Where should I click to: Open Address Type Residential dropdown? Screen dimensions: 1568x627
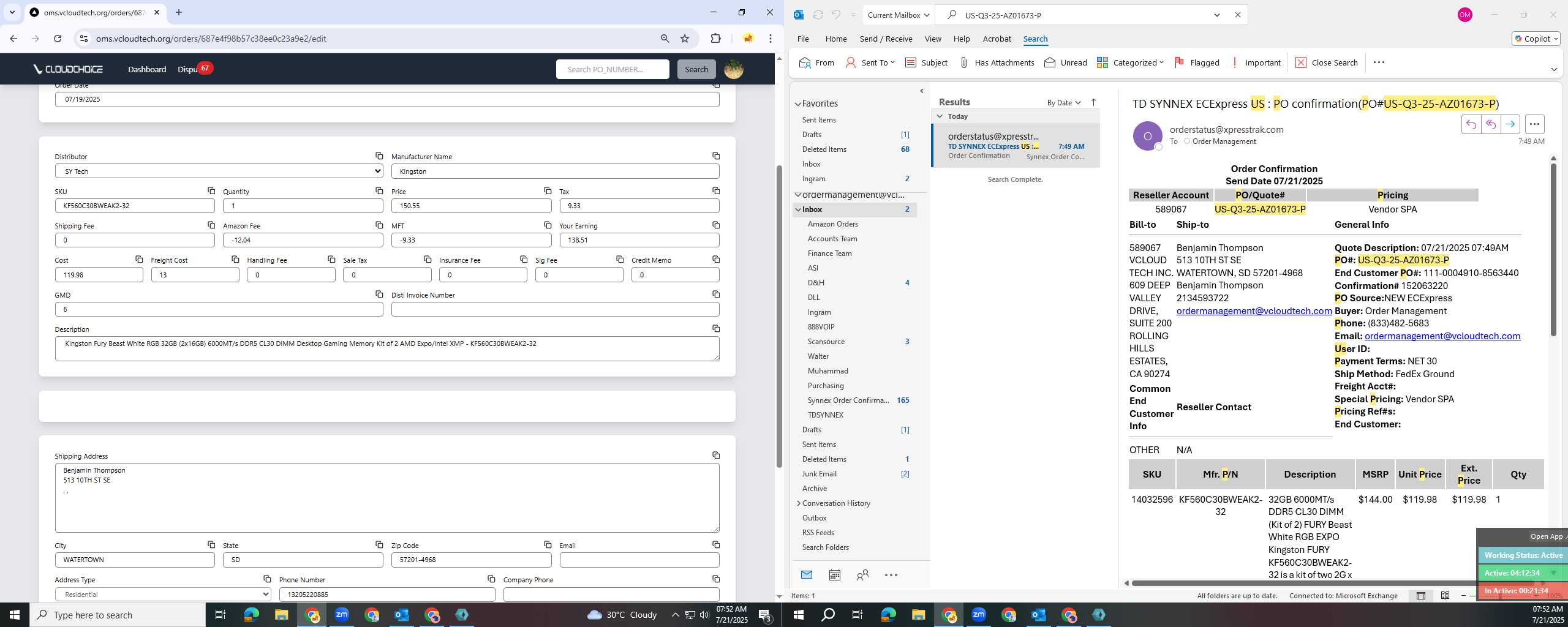[x=163, y=595]
